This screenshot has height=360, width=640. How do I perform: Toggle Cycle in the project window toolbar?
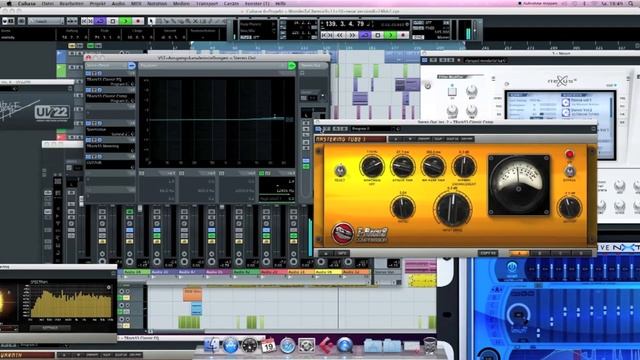pyautogui.click(x=100, y=21)
